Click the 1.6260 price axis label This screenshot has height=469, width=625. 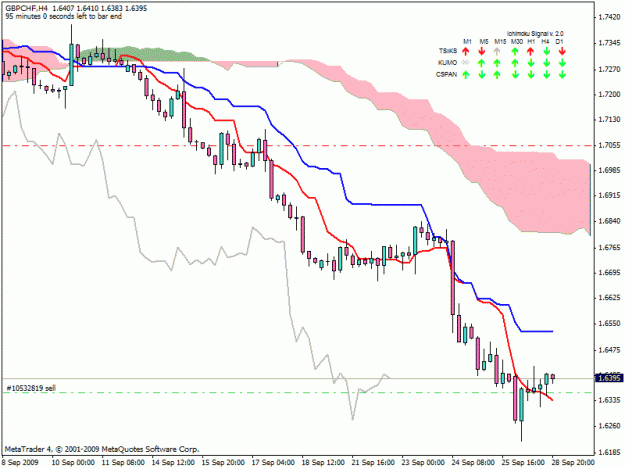coord(610,426)
